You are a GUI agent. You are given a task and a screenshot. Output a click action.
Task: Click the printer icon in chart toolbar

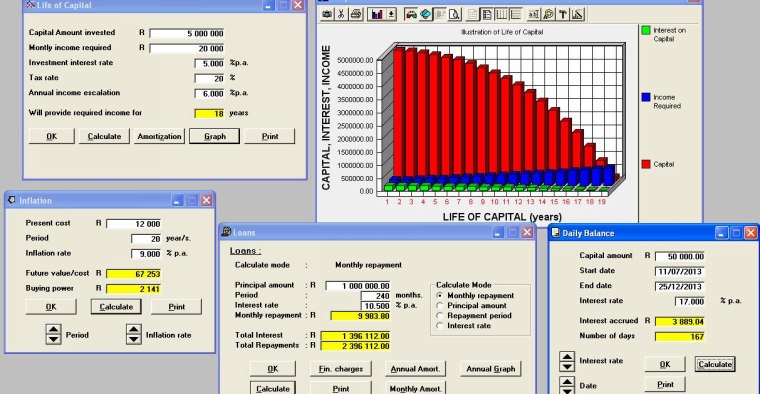(x=356, y=14)
